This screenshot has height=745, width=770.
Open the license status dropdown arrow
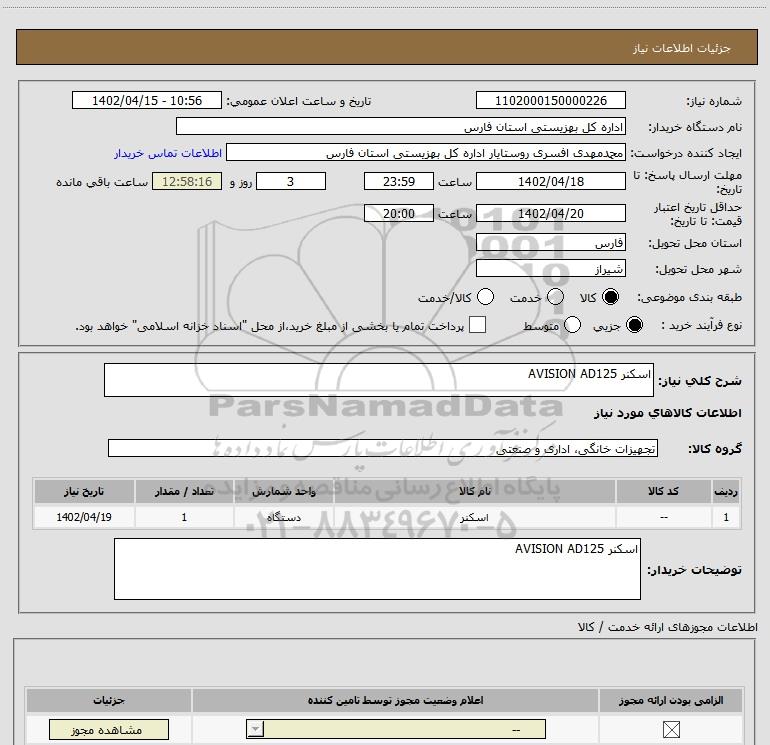point(255,729)
